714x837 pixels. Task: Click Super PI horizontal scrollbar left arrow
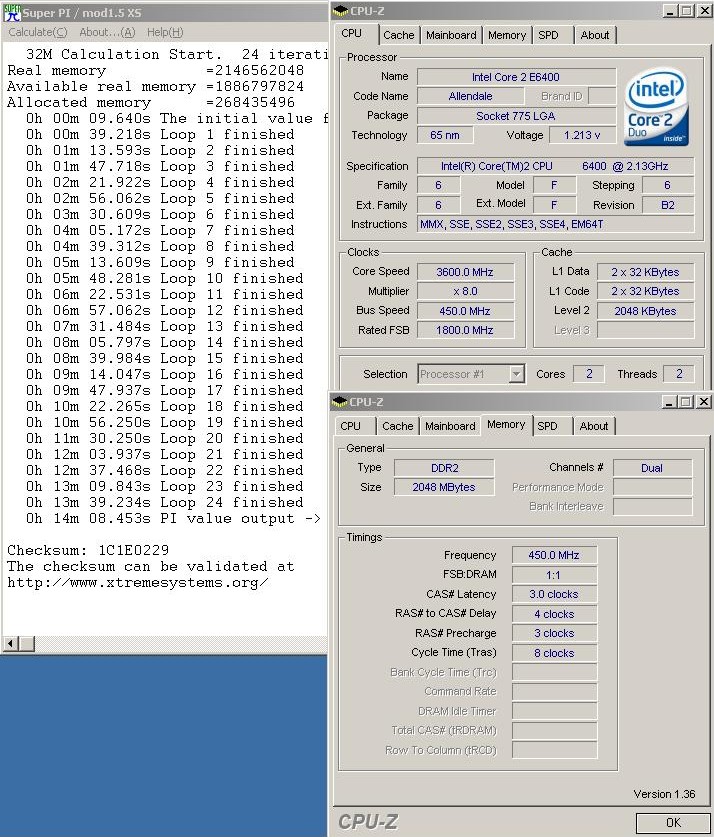coord(10,644)
